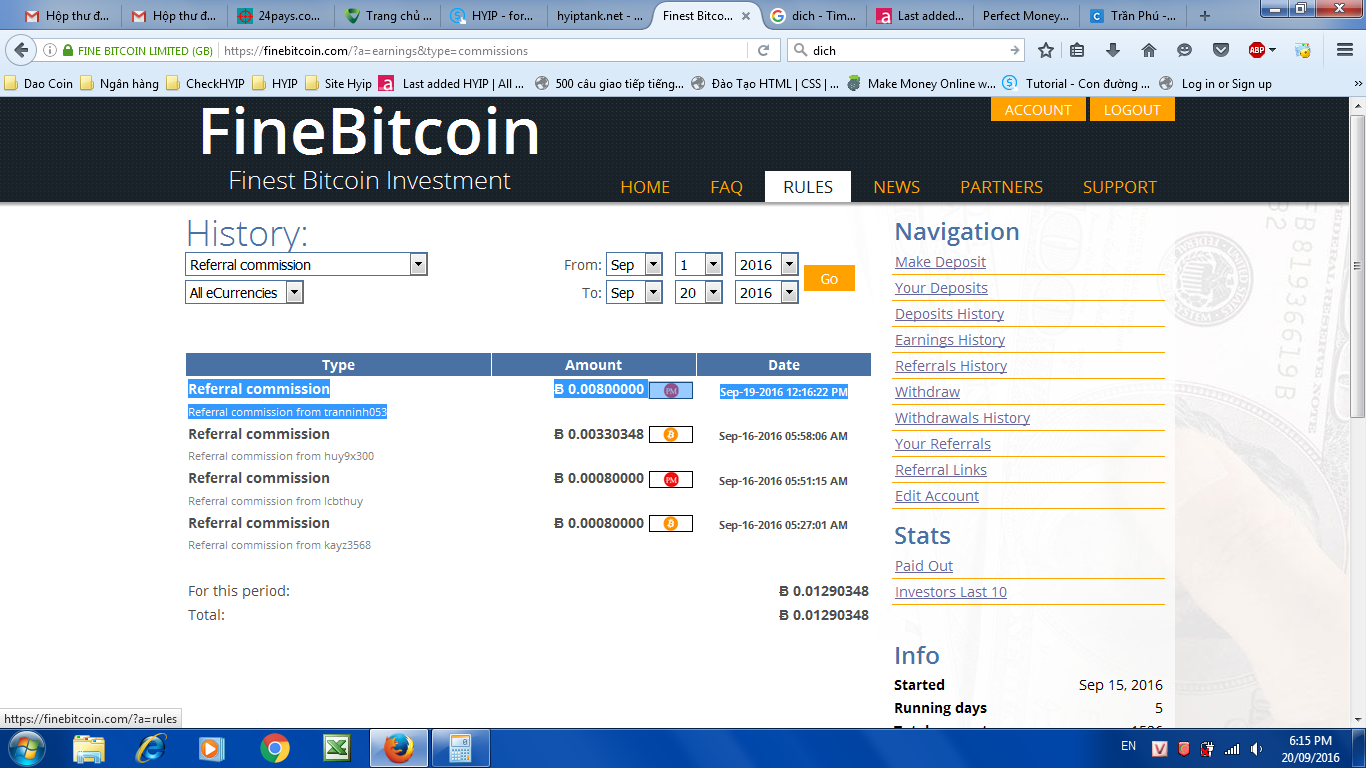Open the 'CheckHYIP' bookmark folder

205,84
